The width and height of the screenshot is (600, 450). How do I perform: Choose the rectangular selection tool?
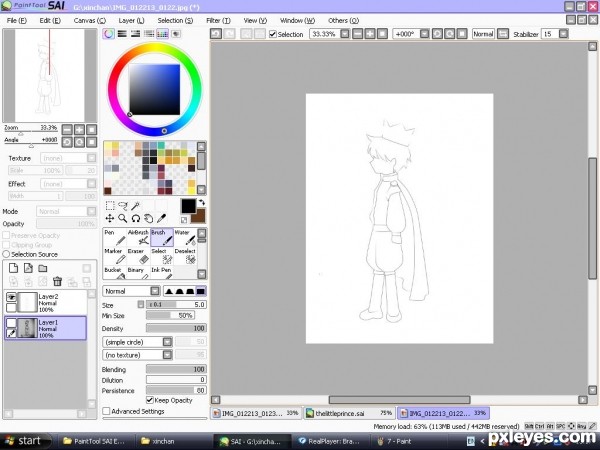click(110, 206)
